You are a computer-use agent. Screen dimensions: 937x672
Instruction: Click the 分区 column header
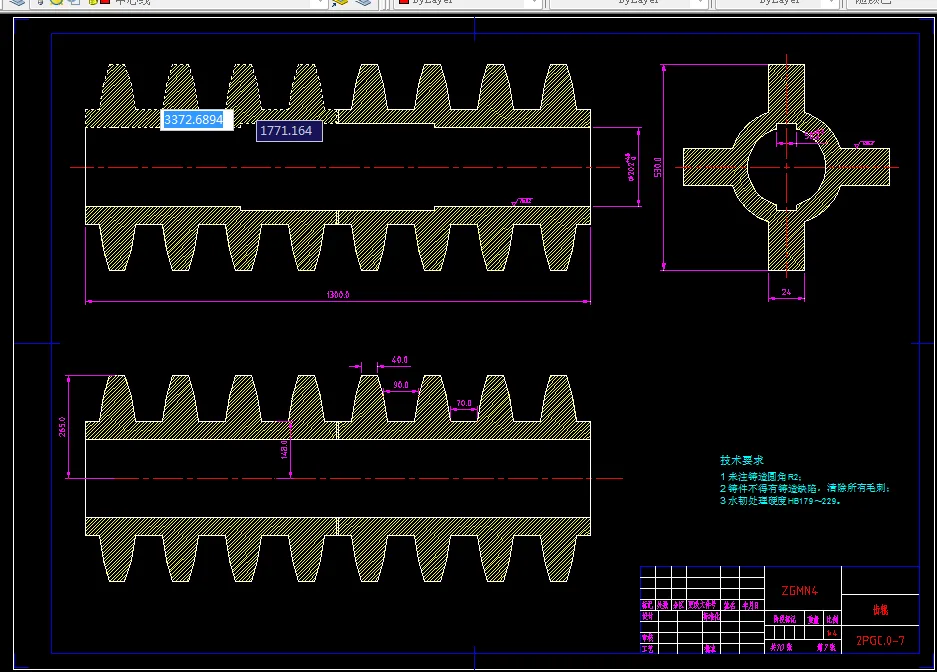point(678,605)
